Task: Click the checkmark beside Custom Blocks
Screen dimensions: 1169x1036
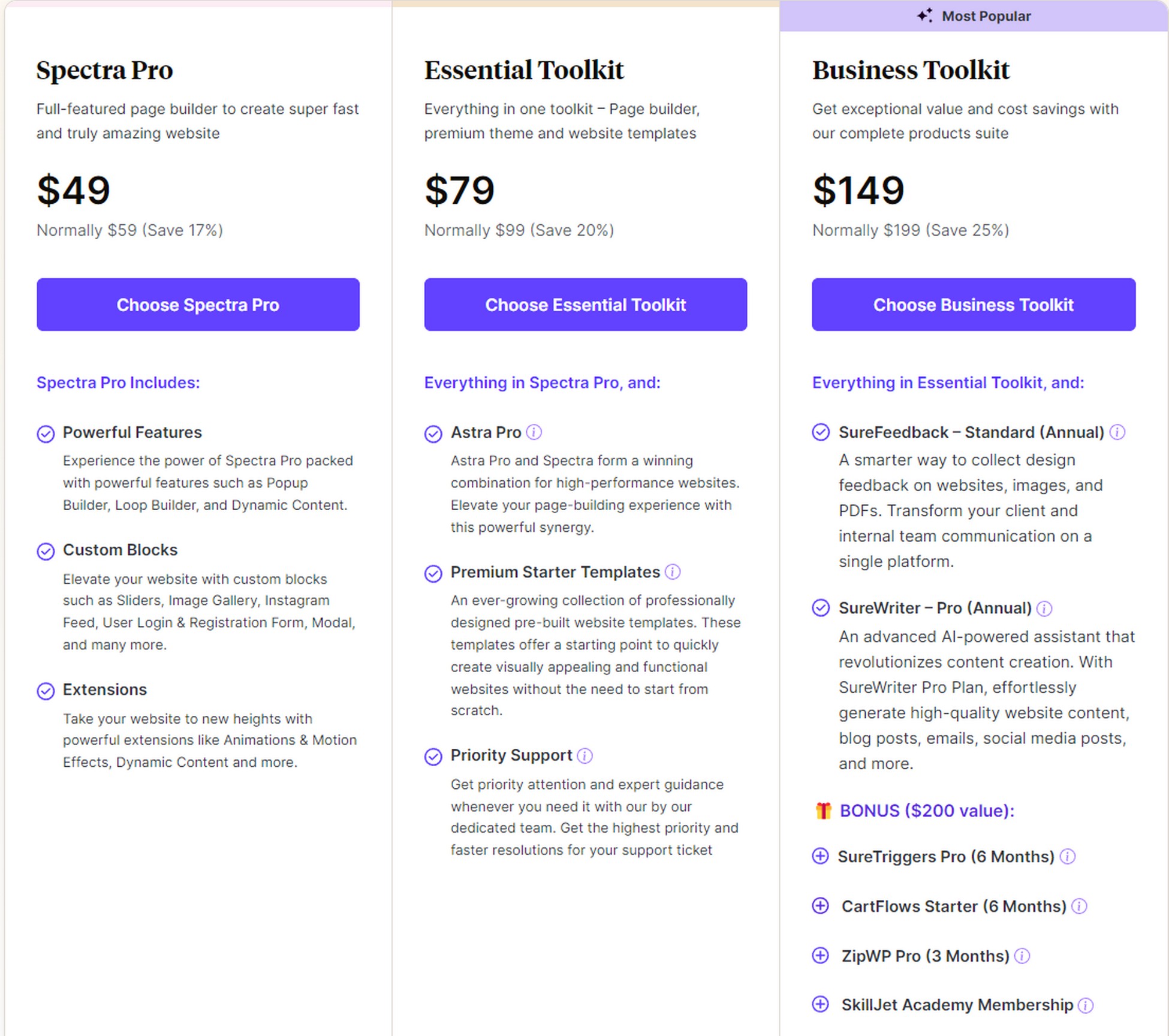Action: pyautogui.click(x=46, y=552)
